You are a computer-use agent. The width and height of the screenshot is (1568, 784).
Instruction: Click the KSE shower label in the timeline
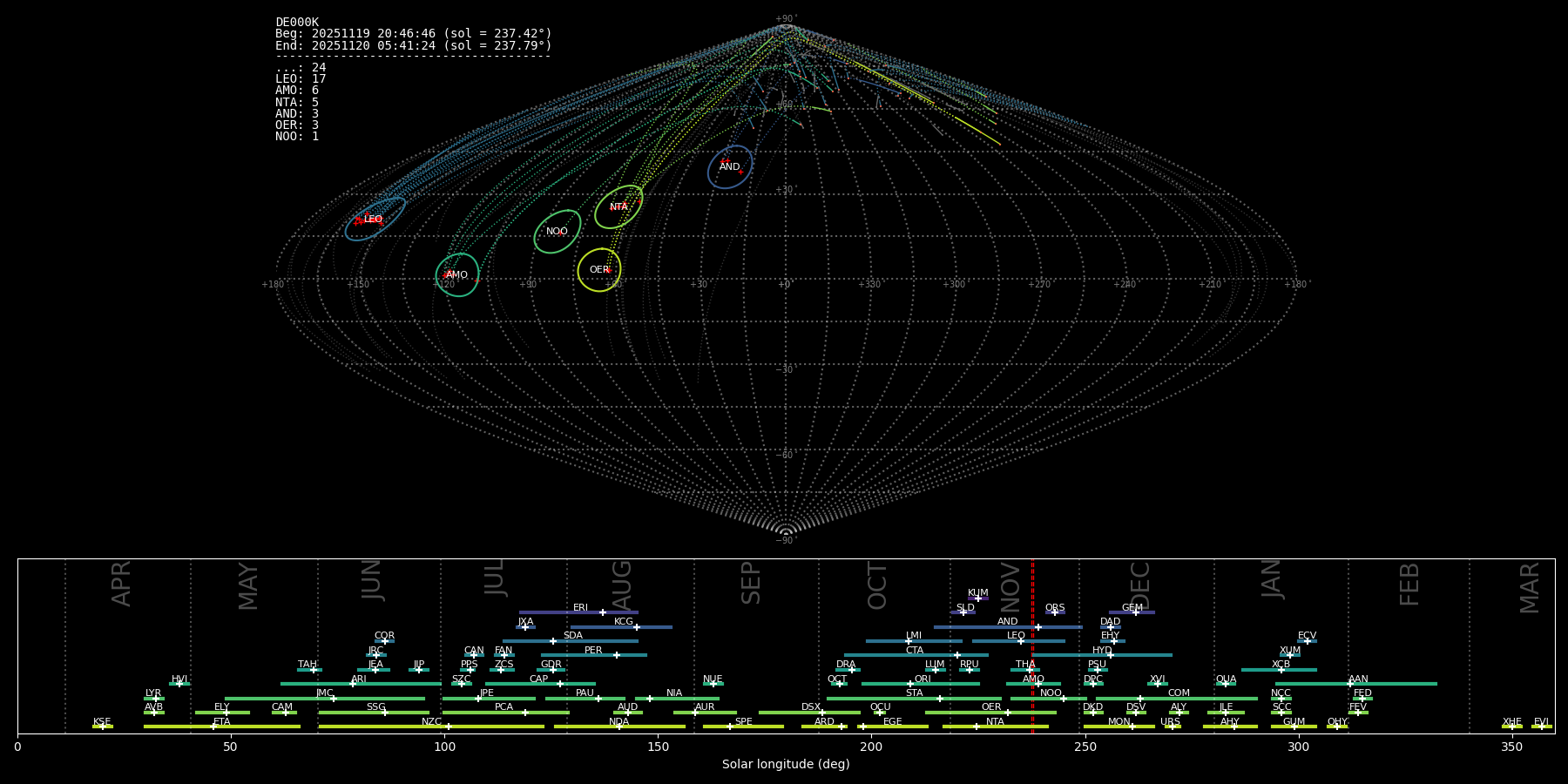pos(102,721)
